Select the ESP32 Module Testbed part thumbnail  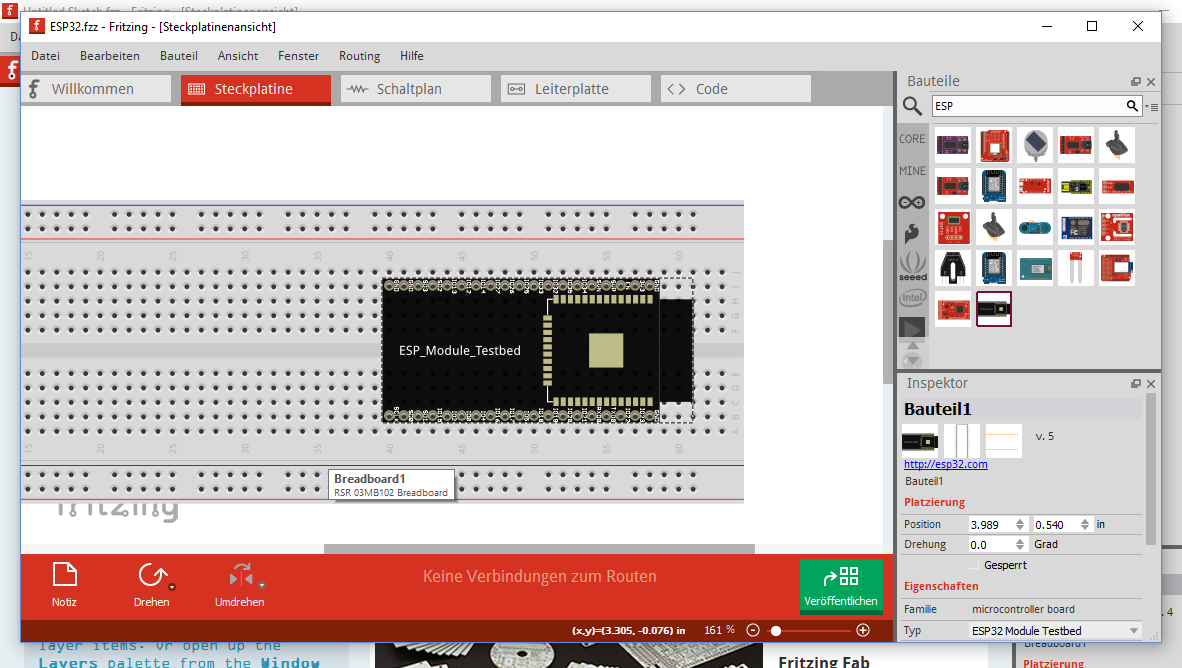pyautogui.click(x=993, y=309)
